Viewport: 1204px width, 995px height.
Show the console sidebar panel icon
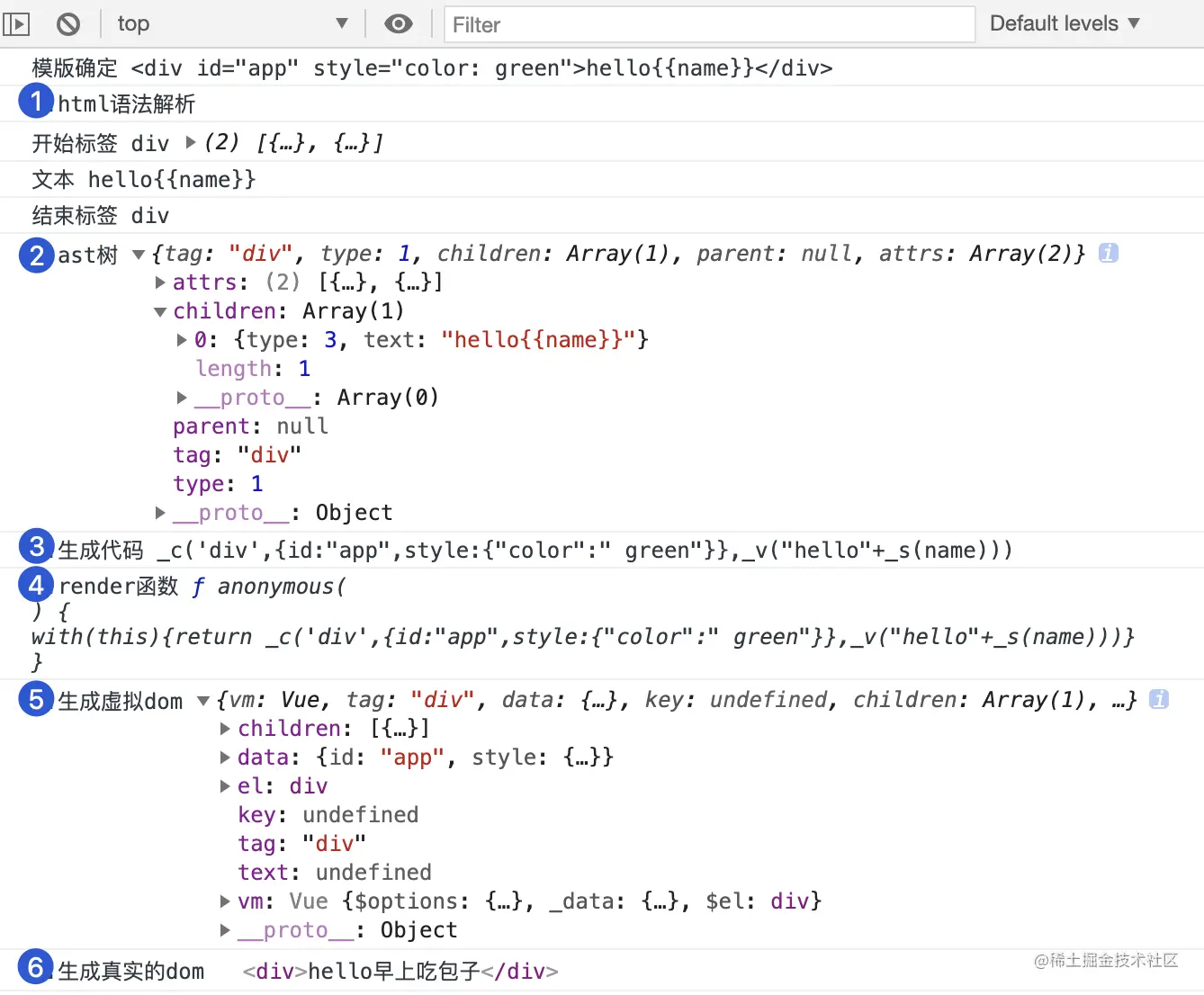click(16, 24)
